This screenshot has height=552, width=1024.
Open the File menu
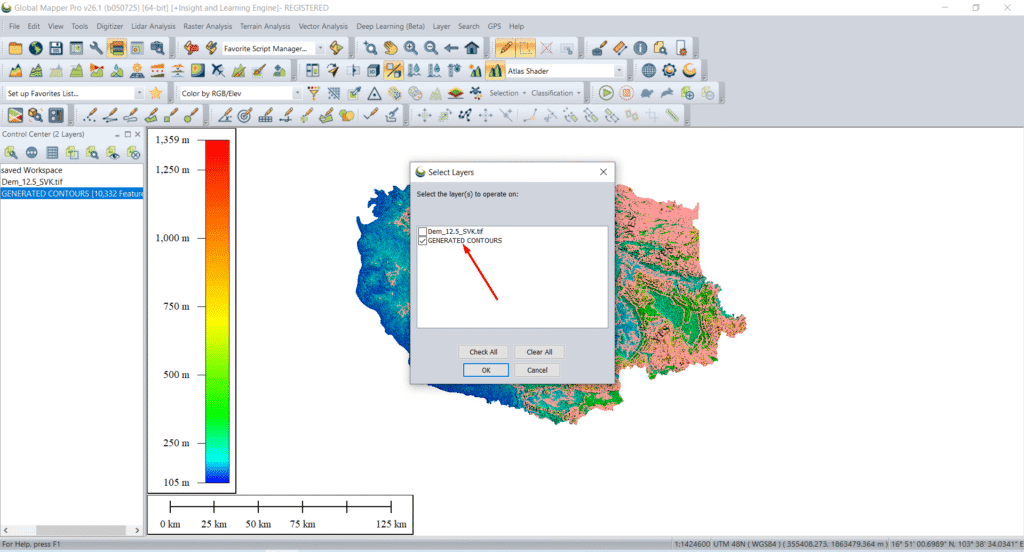(14, 26)
